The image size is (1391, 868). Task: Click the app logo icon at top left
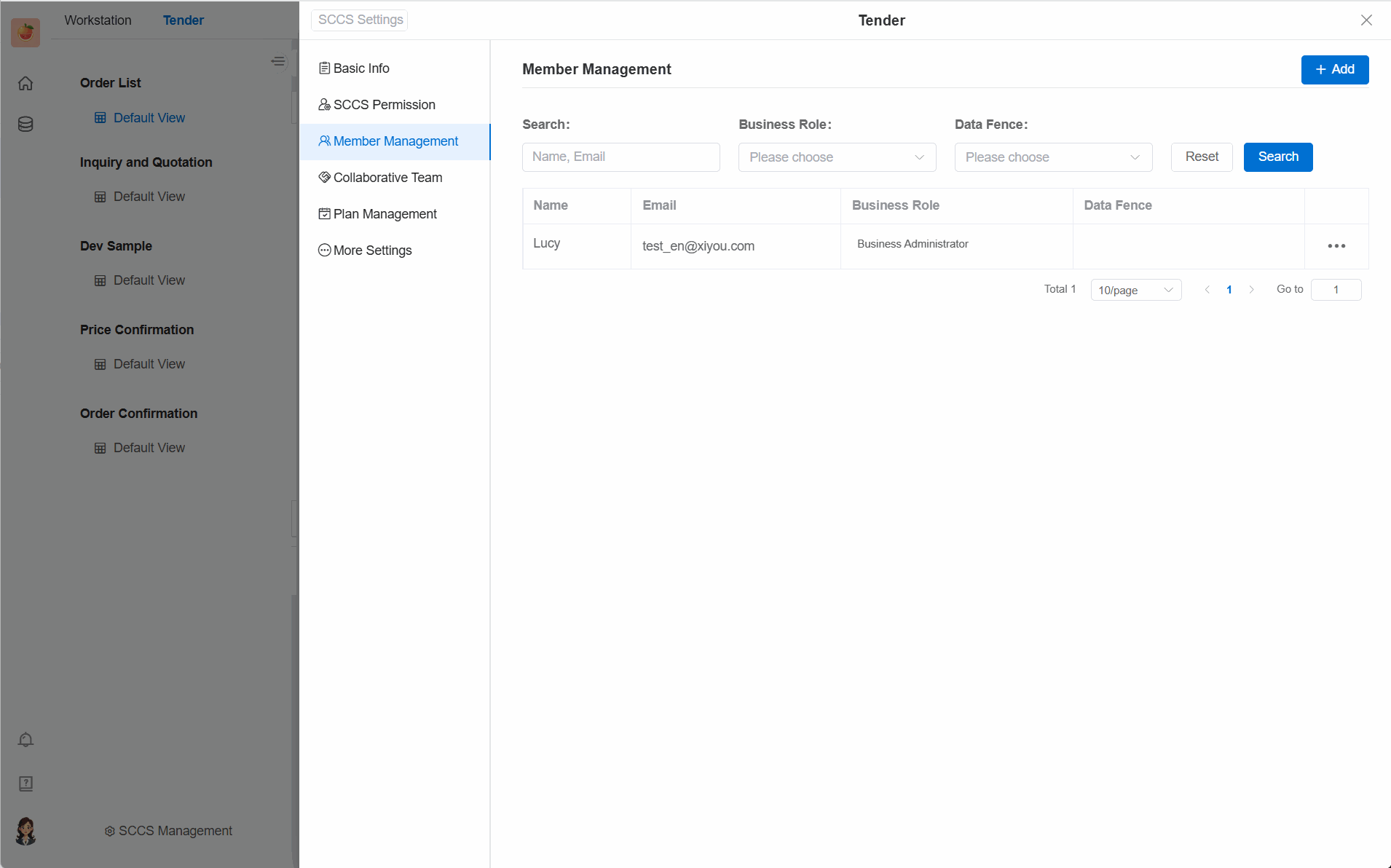pos(25,33)
